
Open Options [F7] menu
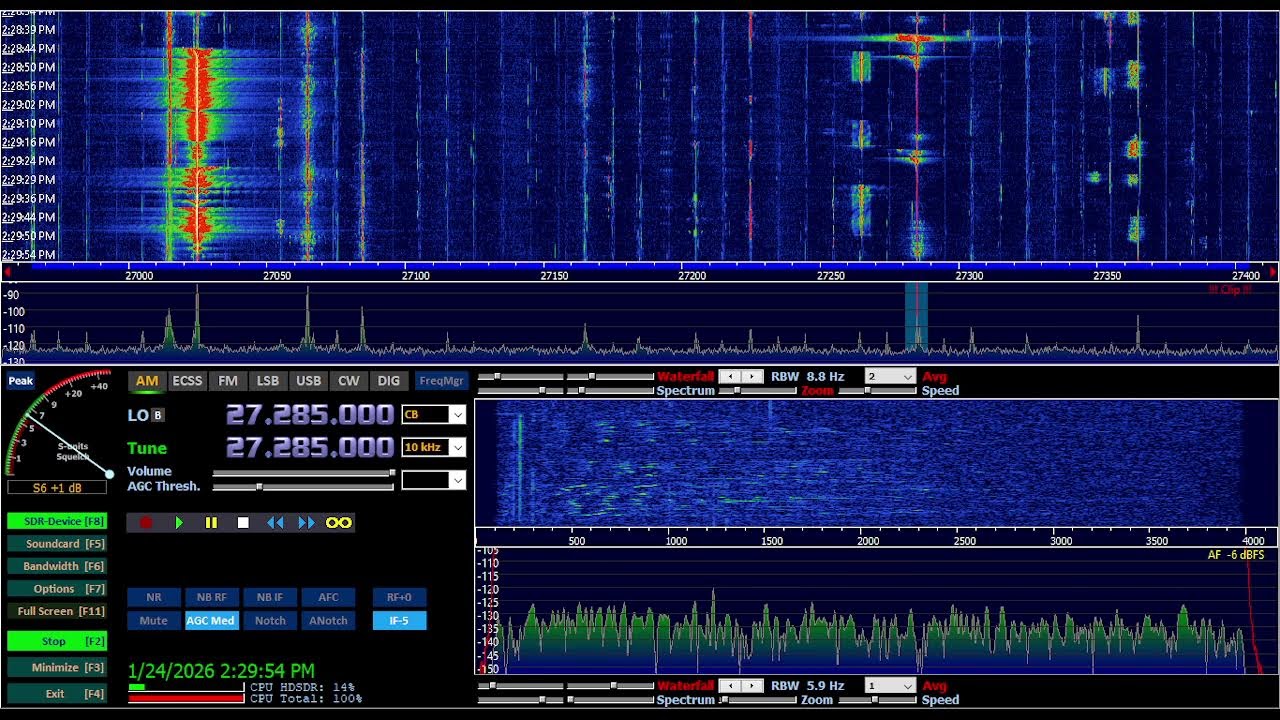click(57, 589)
